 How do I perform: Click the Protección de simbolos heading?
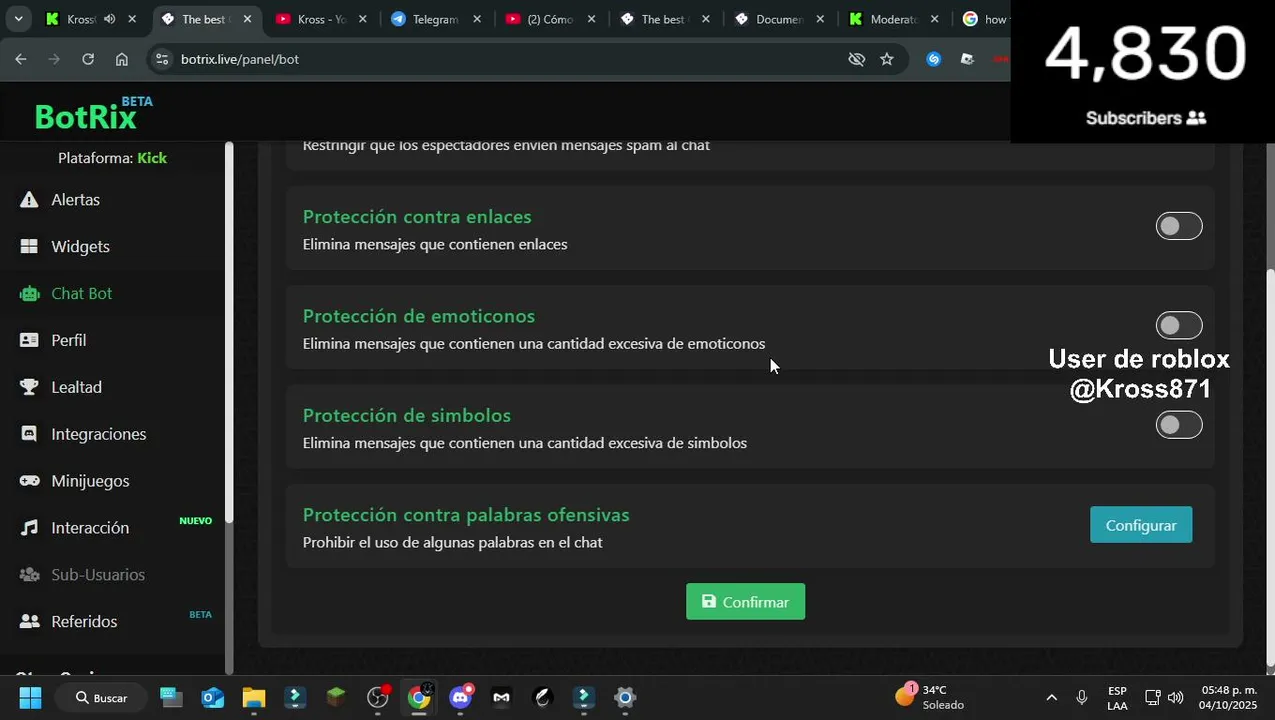tap(407, 415)
